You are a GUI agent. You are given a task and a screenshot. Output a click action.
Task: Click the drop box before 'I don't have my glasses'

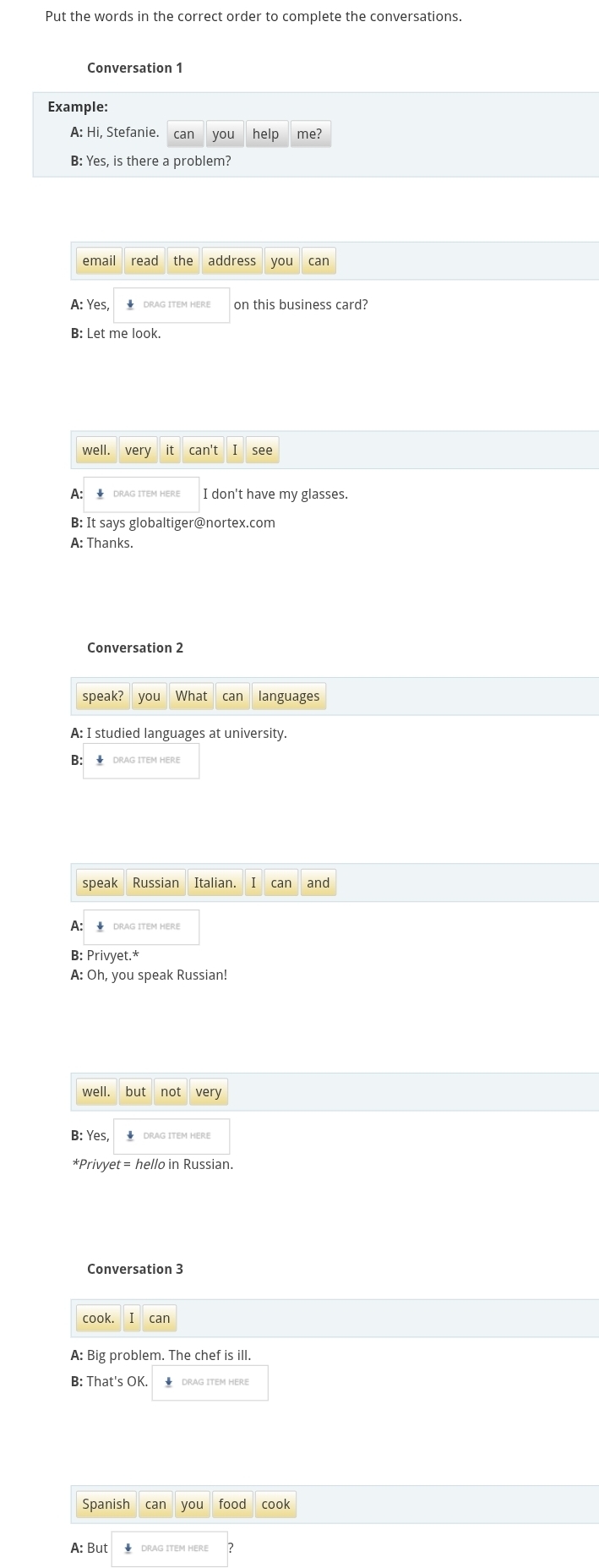tap(141, 494)
